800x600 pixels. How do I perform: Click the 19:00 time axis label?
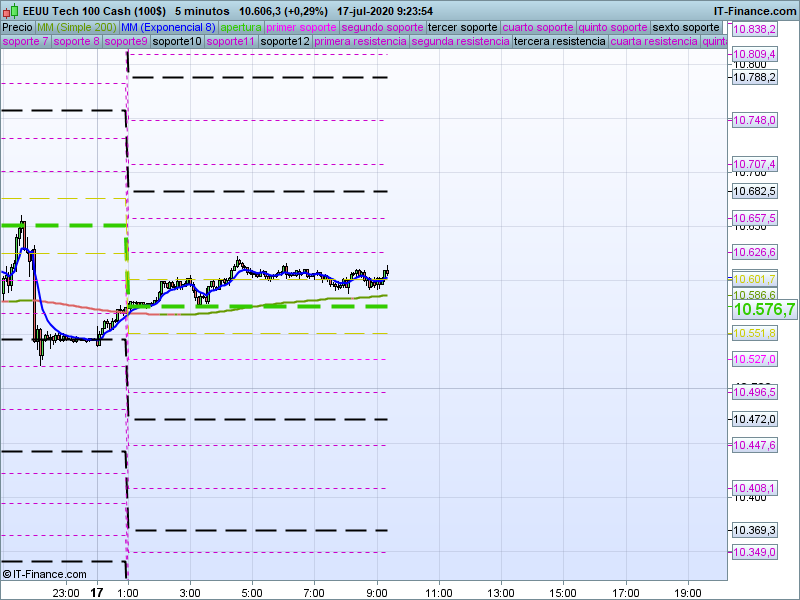(x=688, y=593)
